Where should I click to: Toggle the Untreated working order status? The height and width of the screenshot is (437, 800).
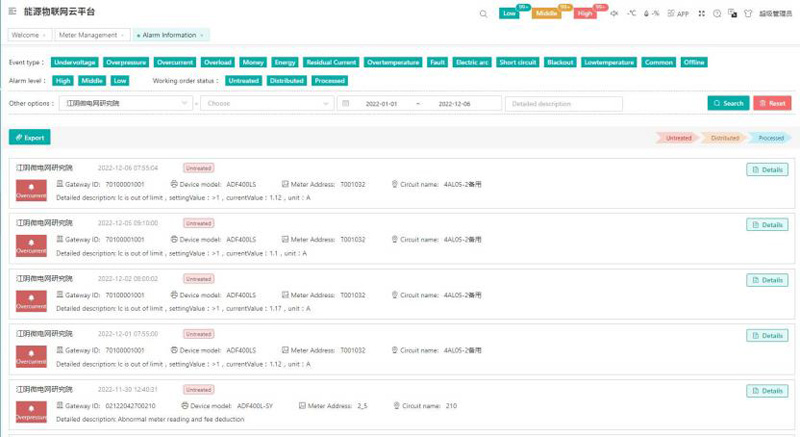click(243, 80)
